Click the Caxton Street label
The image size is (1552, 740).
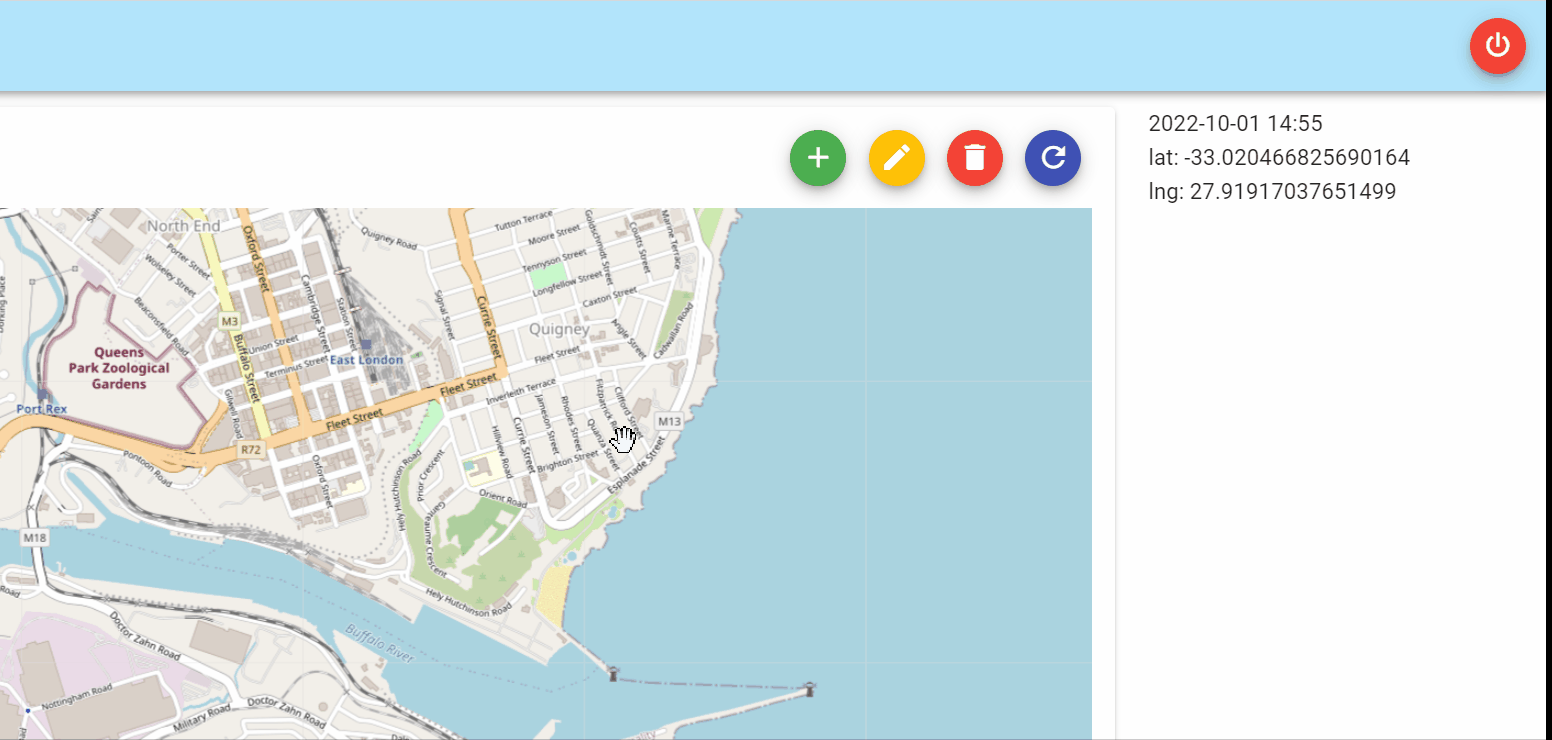tap(610, 297)
